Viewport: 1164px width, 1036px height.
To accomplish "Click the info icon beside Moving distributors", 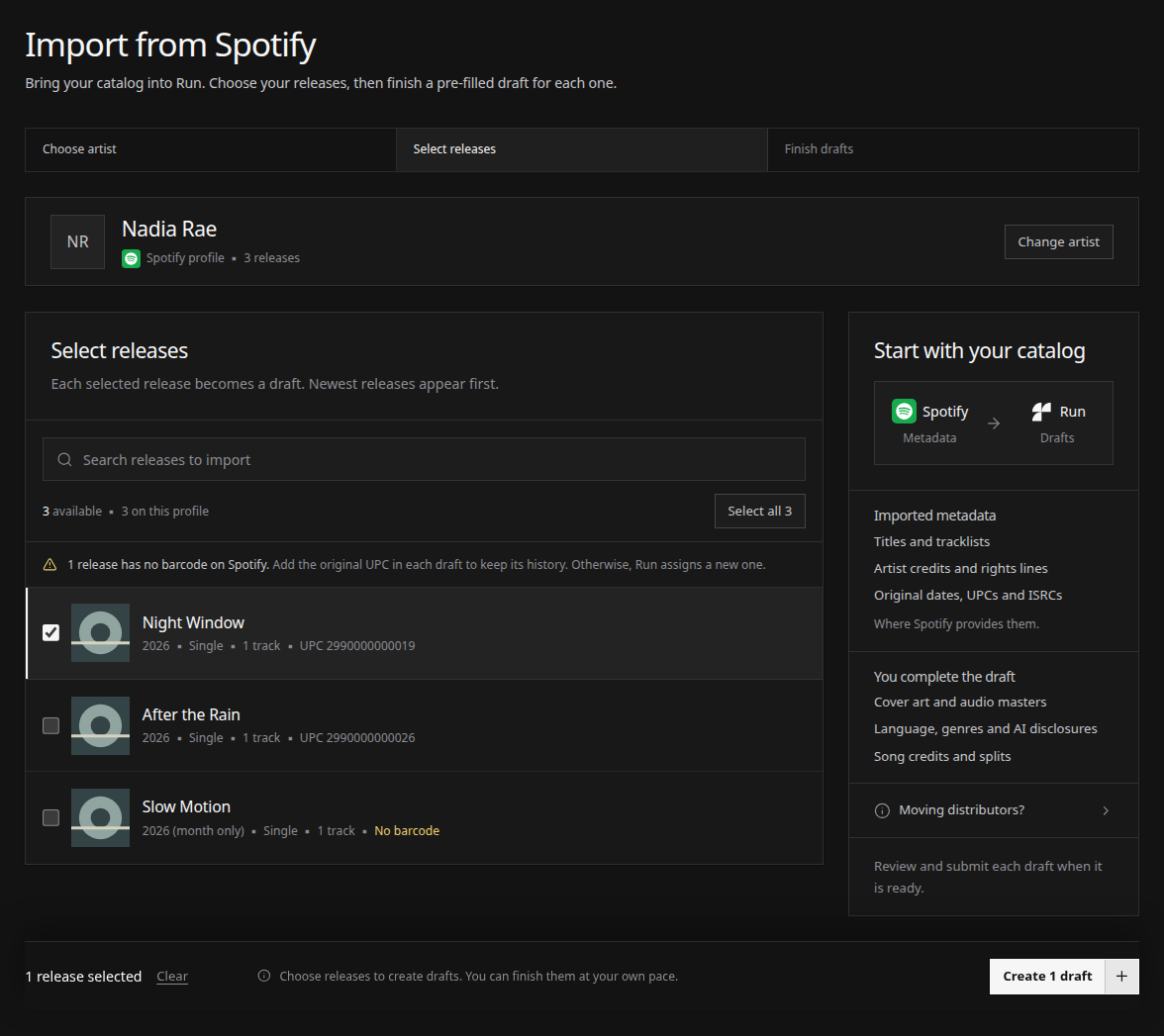I will tap(882, 810).
